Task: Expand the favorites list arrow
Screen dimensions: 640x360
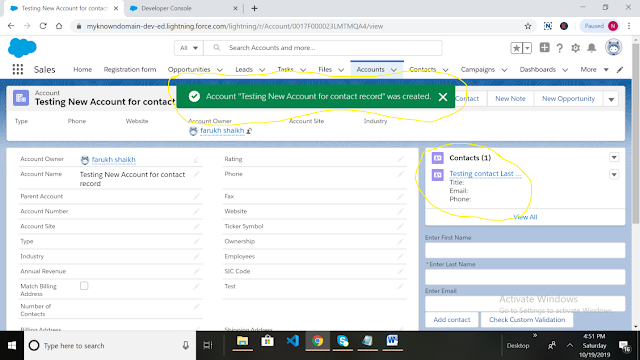Action: pyautogui.click(x=527, y=48)
